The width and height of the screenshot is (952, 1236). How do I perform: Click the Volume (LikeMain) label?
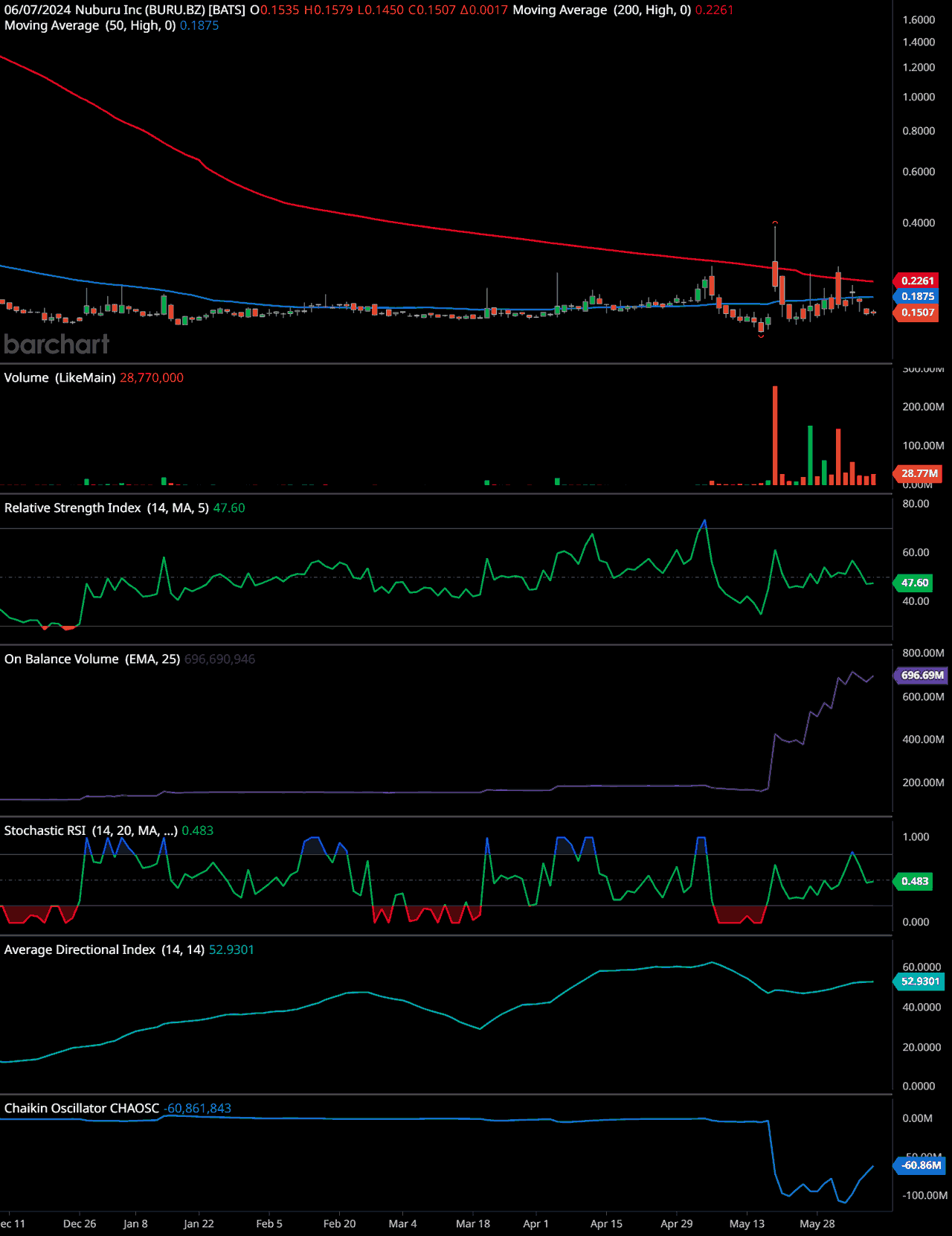click(59, 377)
